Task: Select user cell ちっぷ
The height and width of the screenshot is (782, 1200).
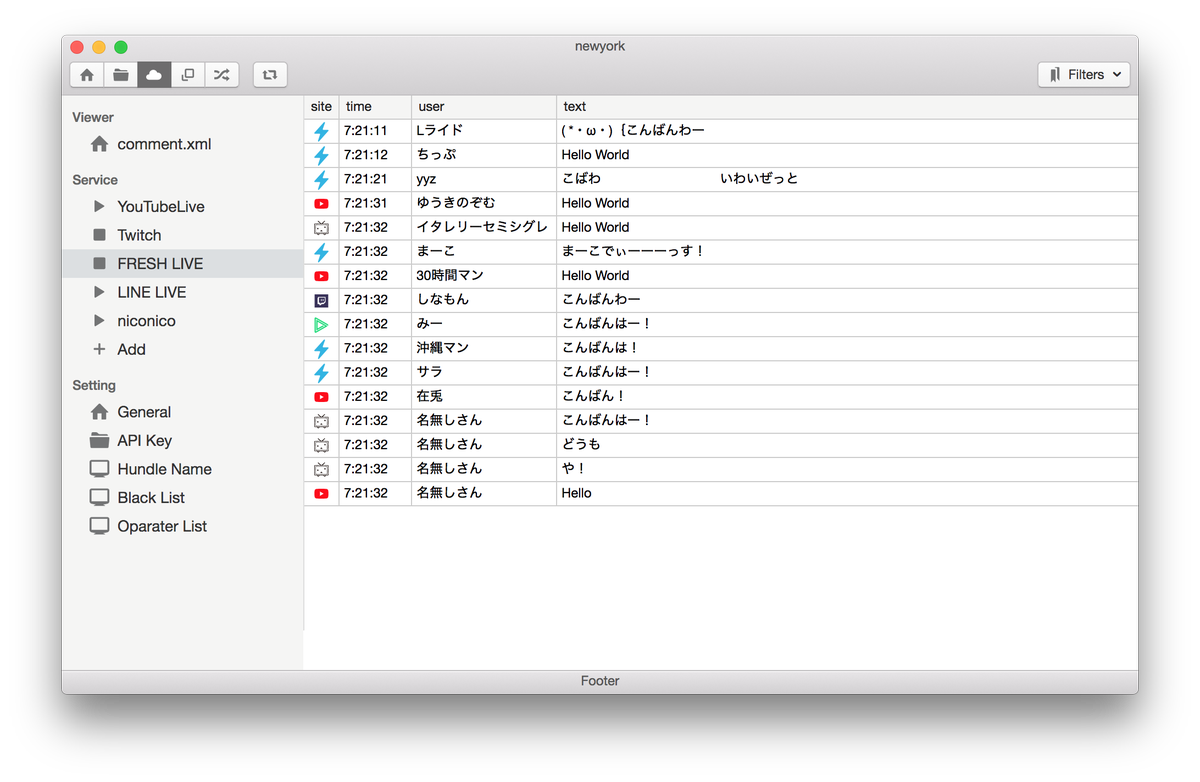Action: click(x=484, y=155)
